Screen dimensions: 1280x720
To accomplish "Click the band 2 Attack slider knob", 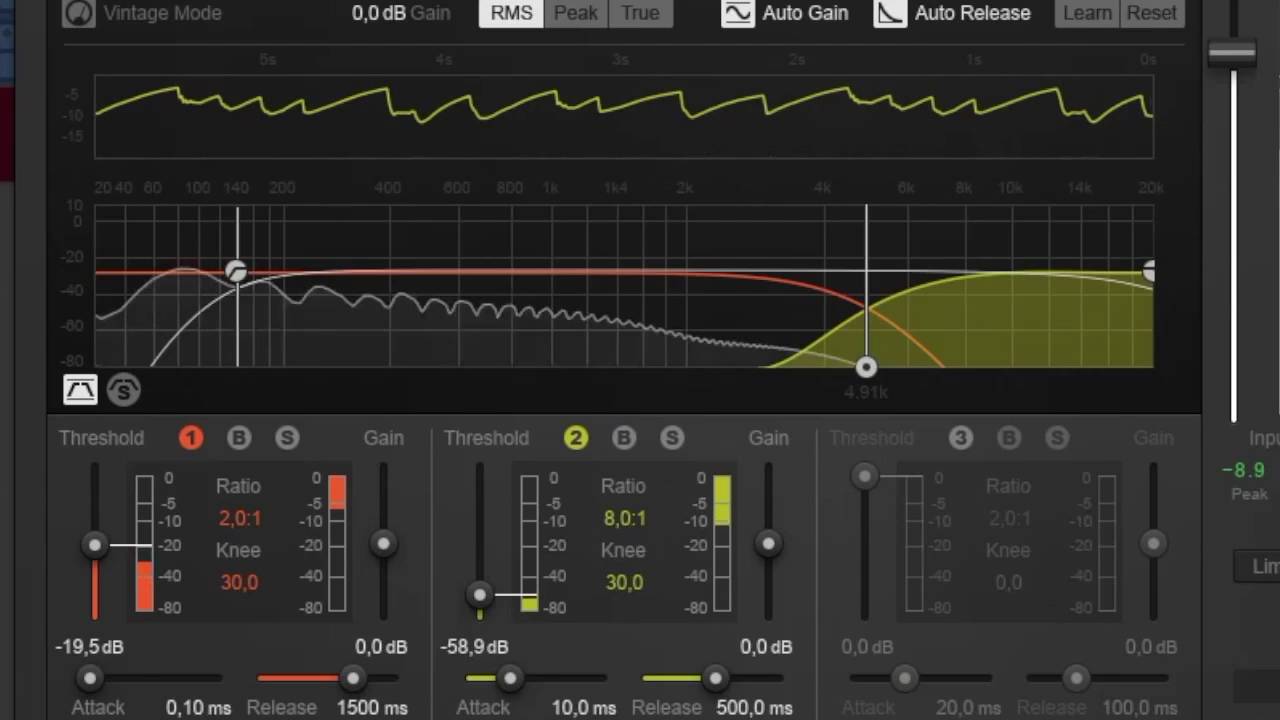I will click(x=510, y=679).
